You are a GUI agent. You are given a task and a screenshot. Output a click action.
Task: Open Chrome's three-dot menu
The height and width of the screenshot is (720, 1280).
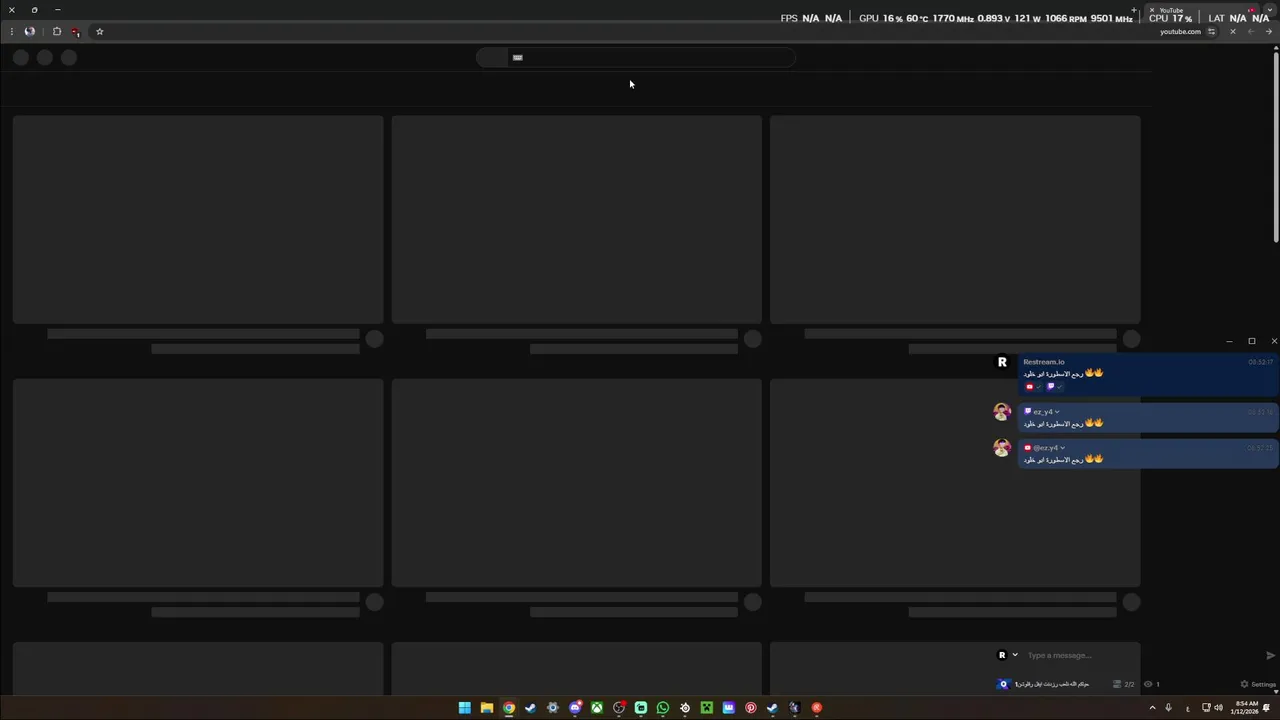click(11, 31)
